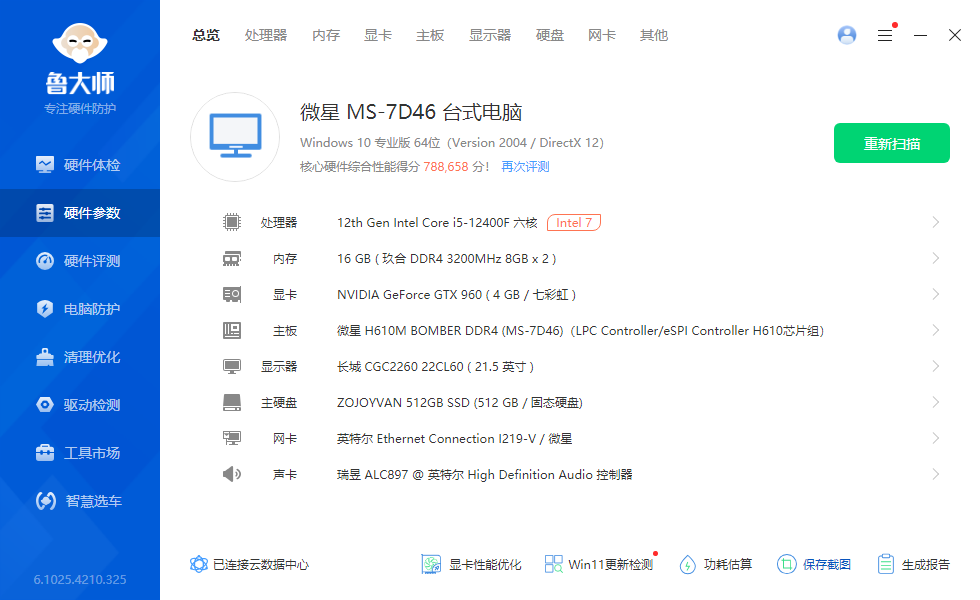Open 硬件评测 from the sidebar
980x600 pixels.
coord(79,261)
